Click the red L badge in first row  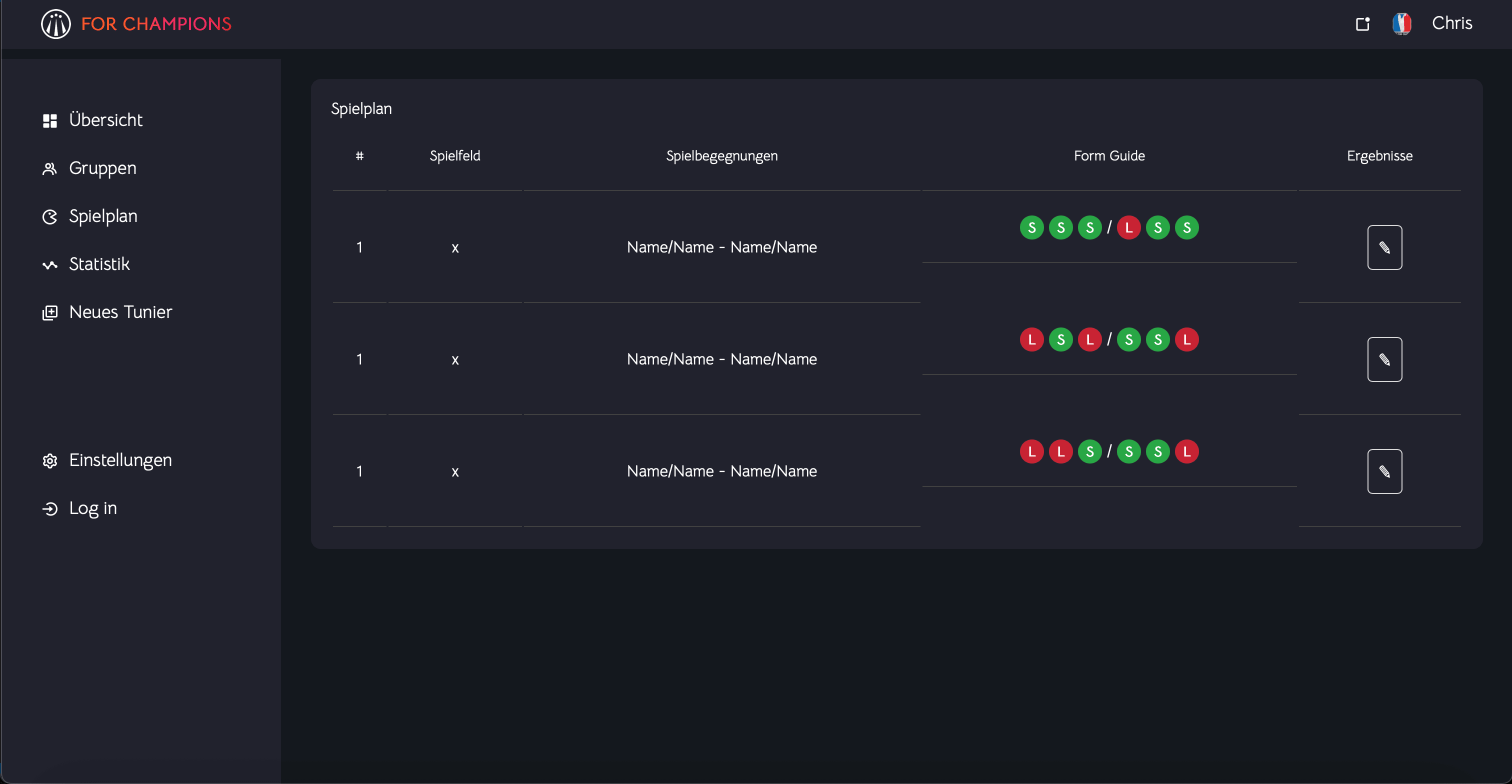click(1128, 227)
